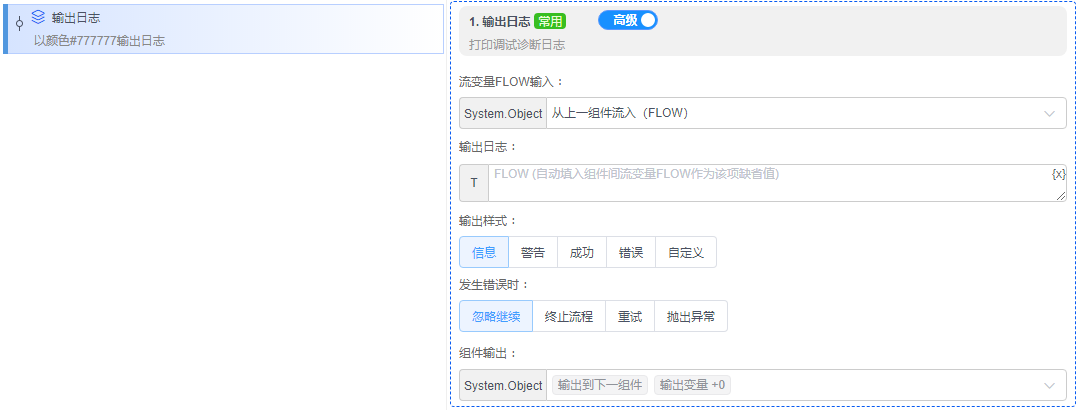Toggle the 高级 advanced switch

(628, 21)
